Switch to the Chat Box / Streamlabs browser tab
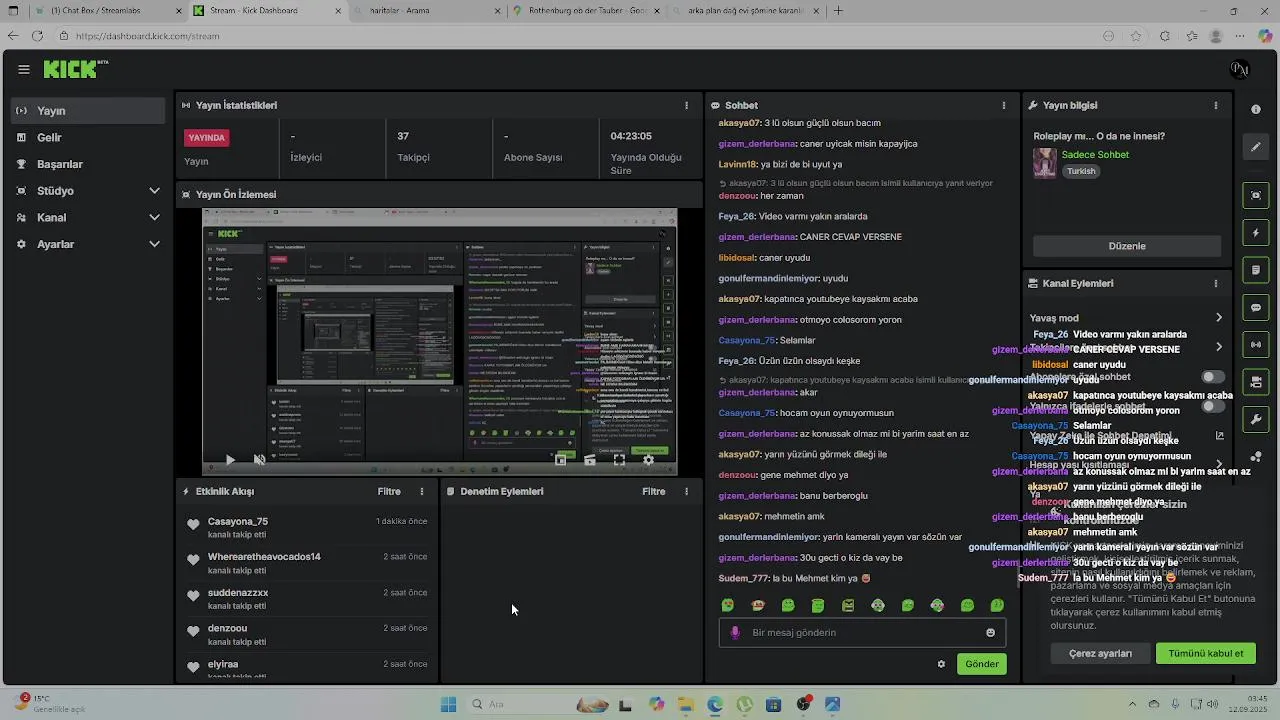This screenshot has width=1280, height=720. pyautogui.click(x=107, y=11)
